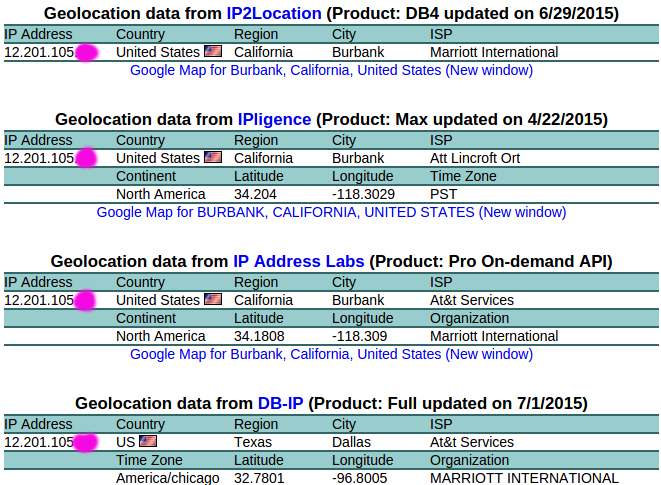Click city value Dallas
This screenshot has height=485, width=661.
pyautogui.click(x=352, y=442)
